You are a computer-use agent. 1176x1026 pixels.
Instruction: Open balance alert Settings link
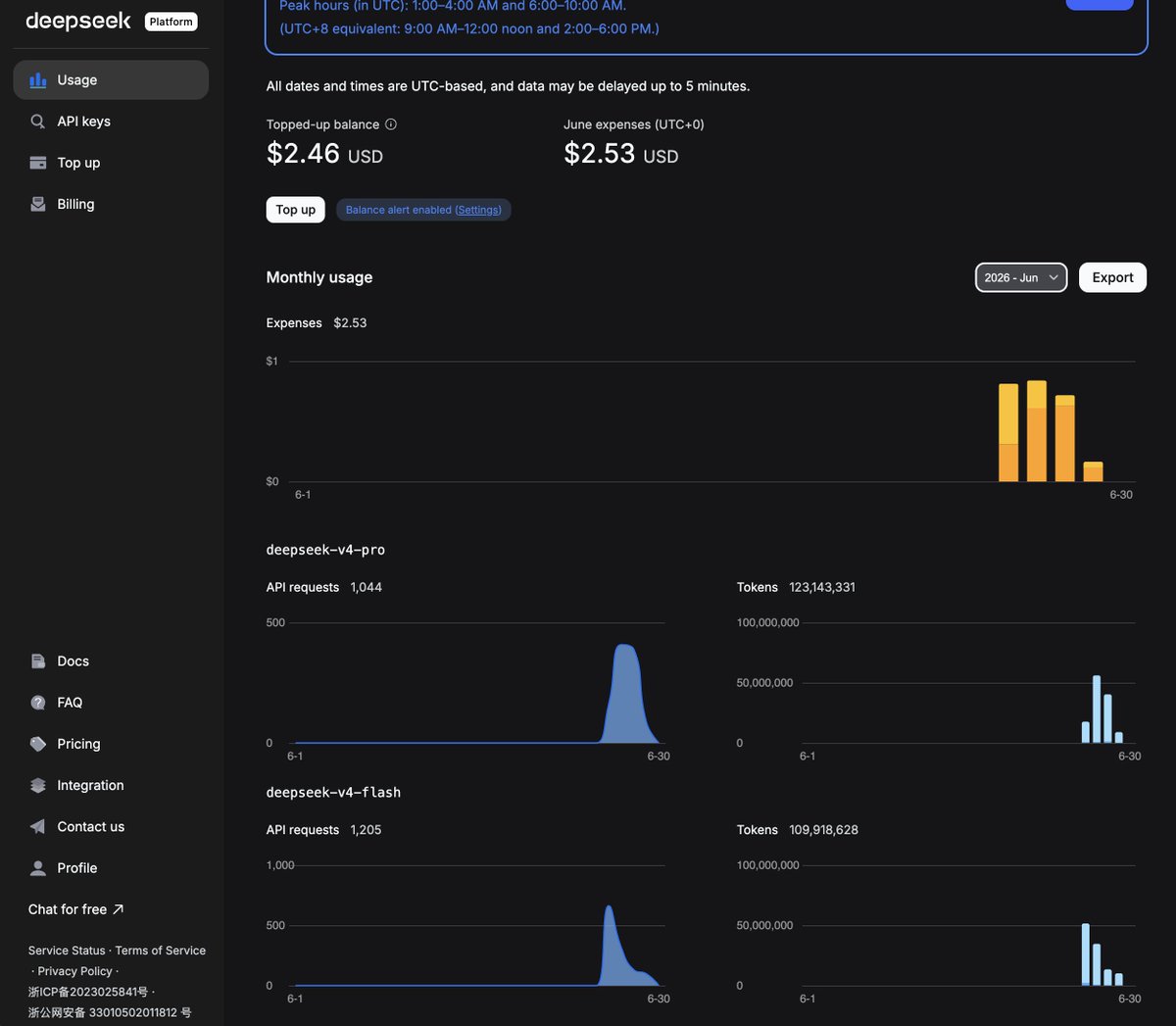pyautogui.click(x=478, y=210)
